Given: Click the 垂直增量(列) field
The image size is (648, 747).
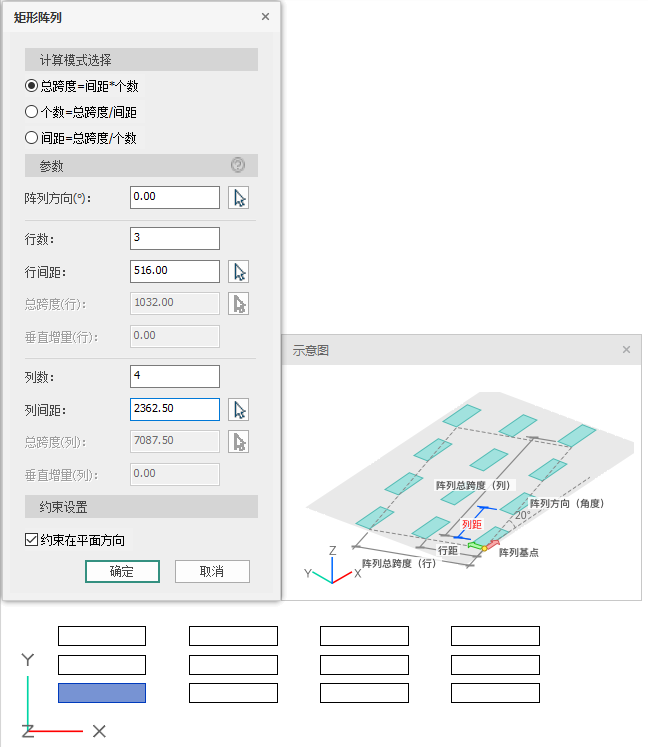Looking at the screenshot, I should pos(175,474).
